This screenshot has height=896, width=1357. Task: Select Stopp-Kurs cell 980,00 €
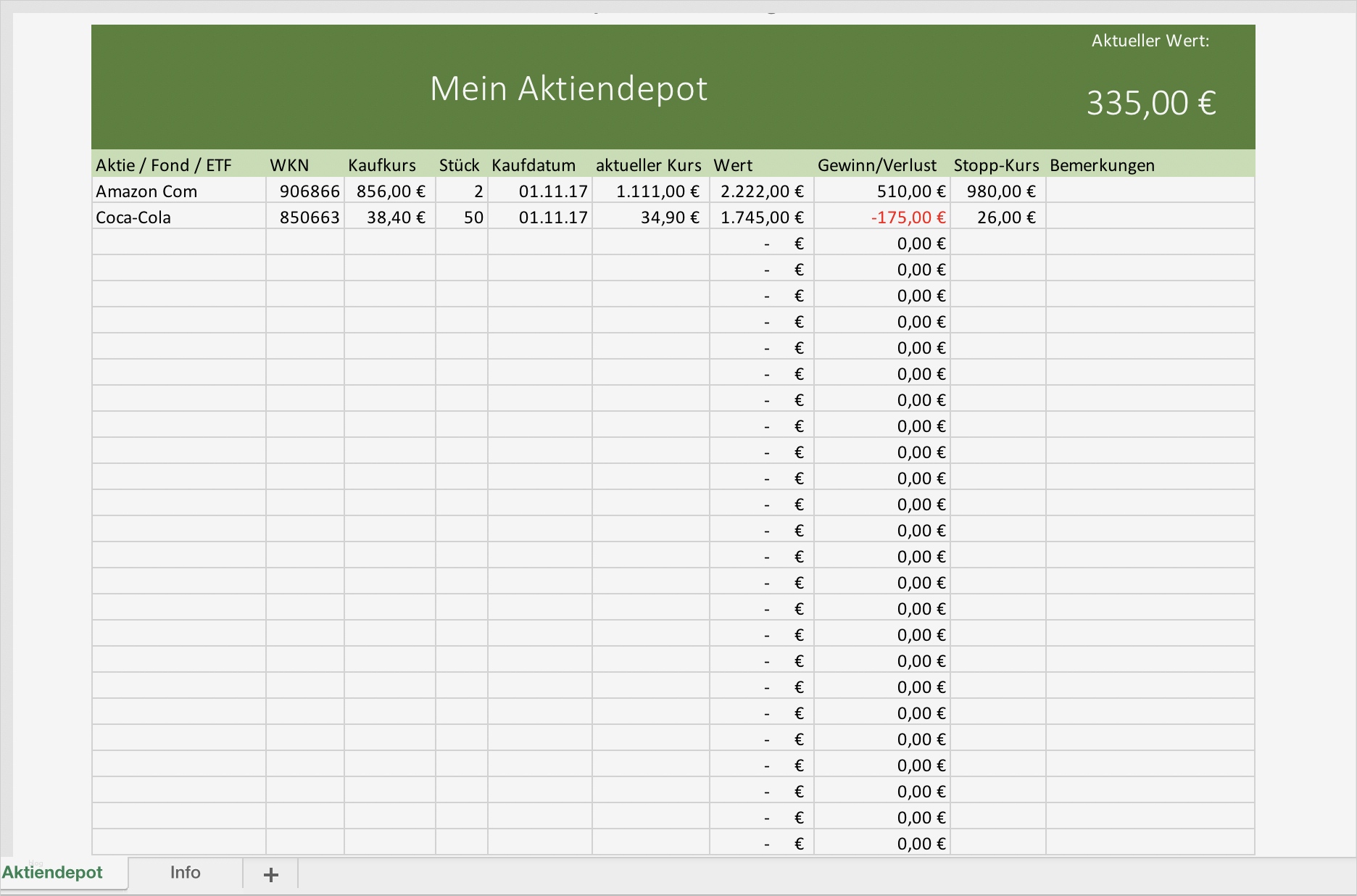(998, 191)
